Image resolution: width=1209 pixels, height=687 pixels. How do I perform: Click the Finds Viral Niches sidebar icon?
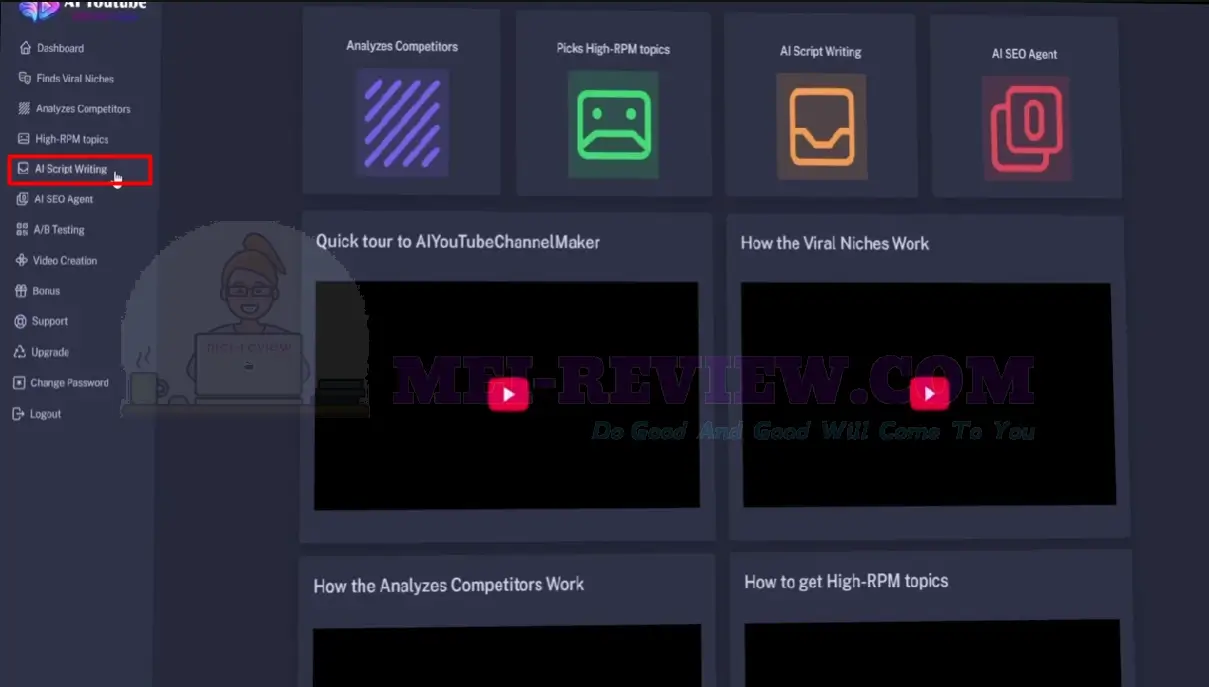pyautogui.click(x=25, y=78)
